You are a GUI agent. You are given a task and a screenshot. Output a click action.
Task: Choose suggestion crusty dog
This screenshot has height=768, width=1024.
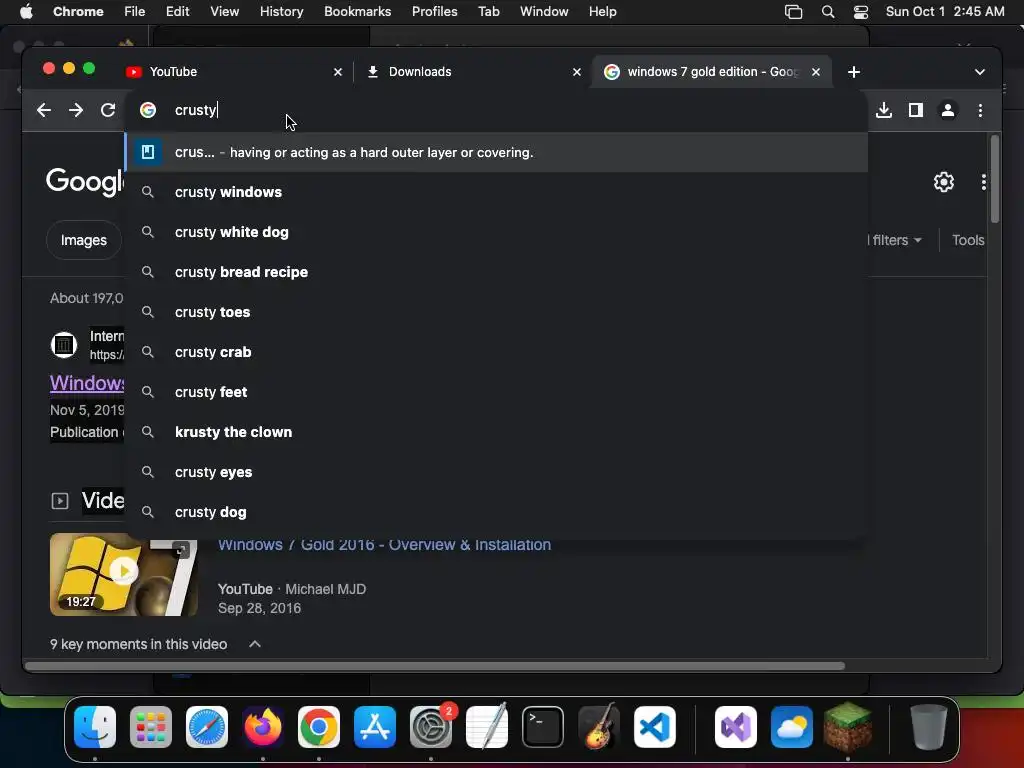(x=496, y=512)
